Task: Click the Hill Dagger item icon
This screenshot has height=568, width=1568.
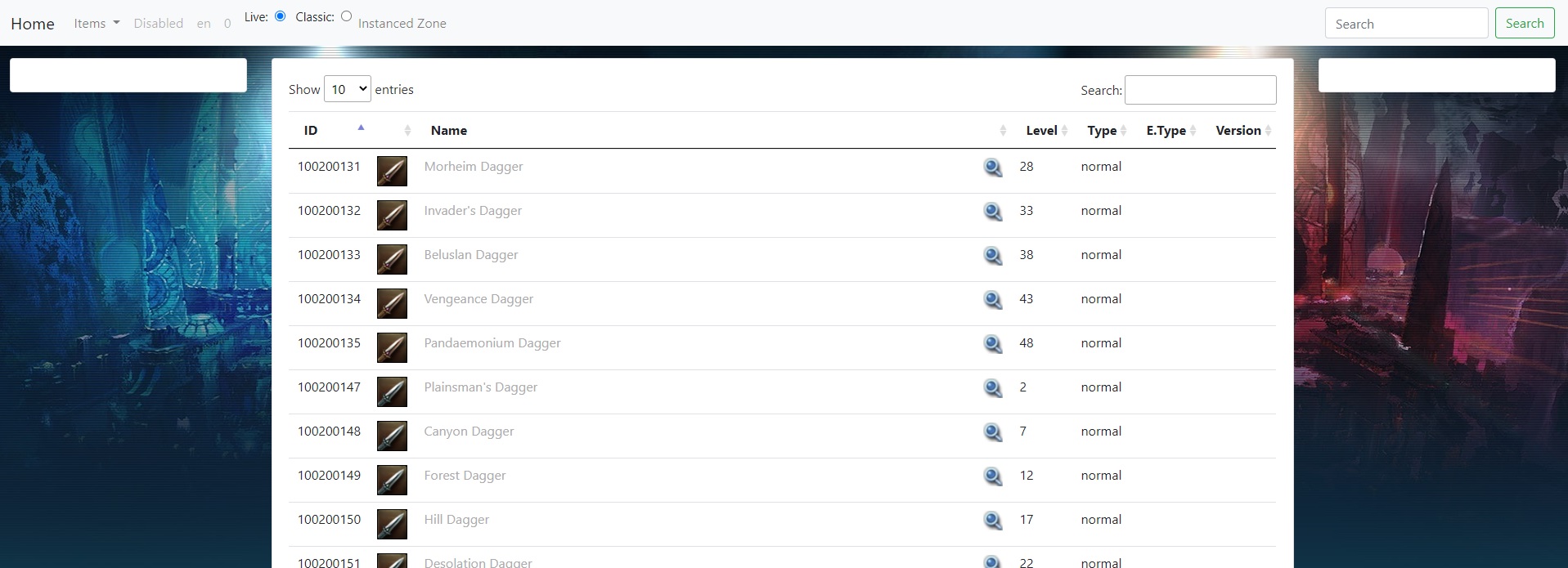Action: click(x=392, y=524)
